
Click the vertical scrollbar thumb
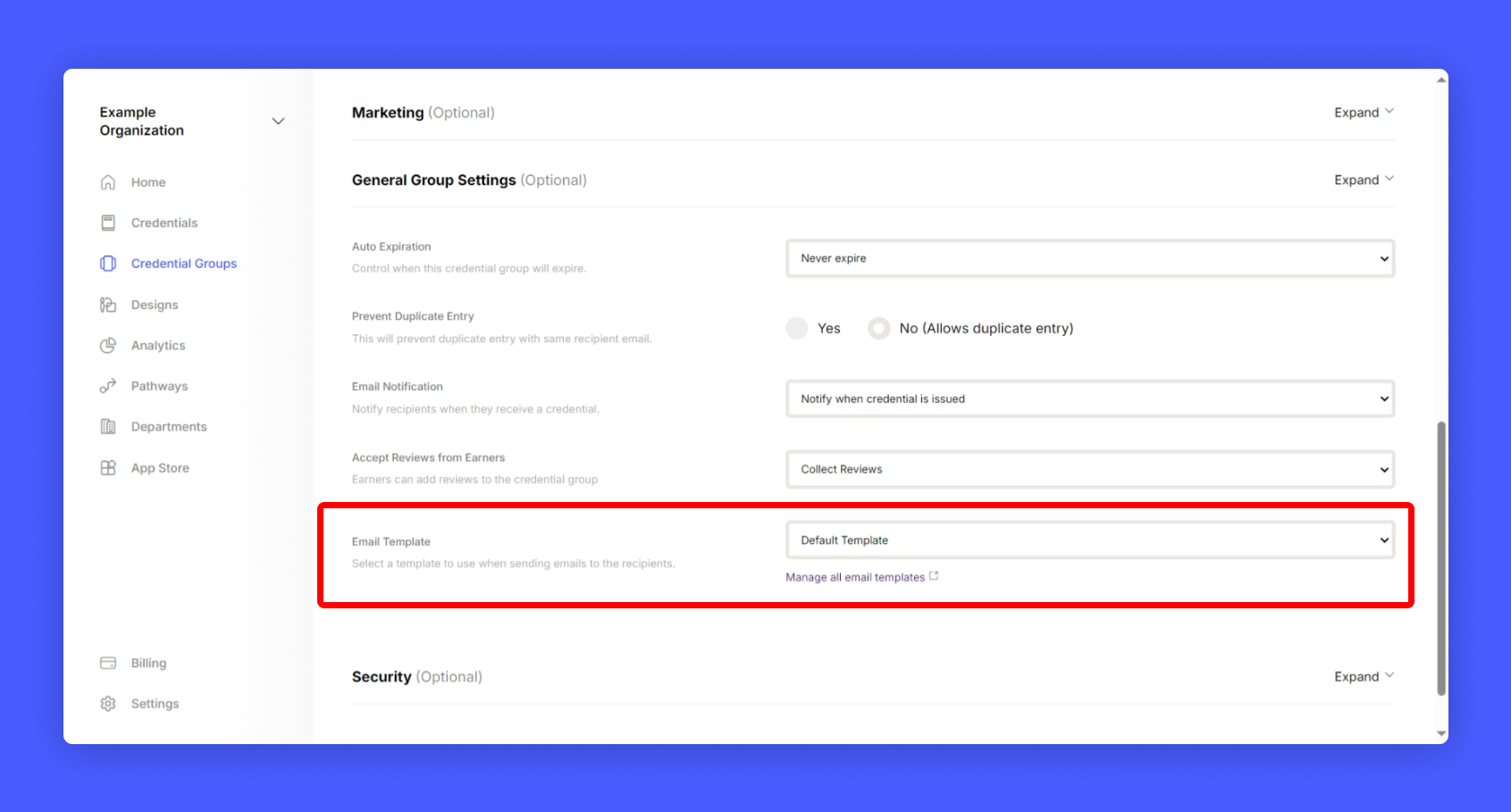[x=1440, y=558]
